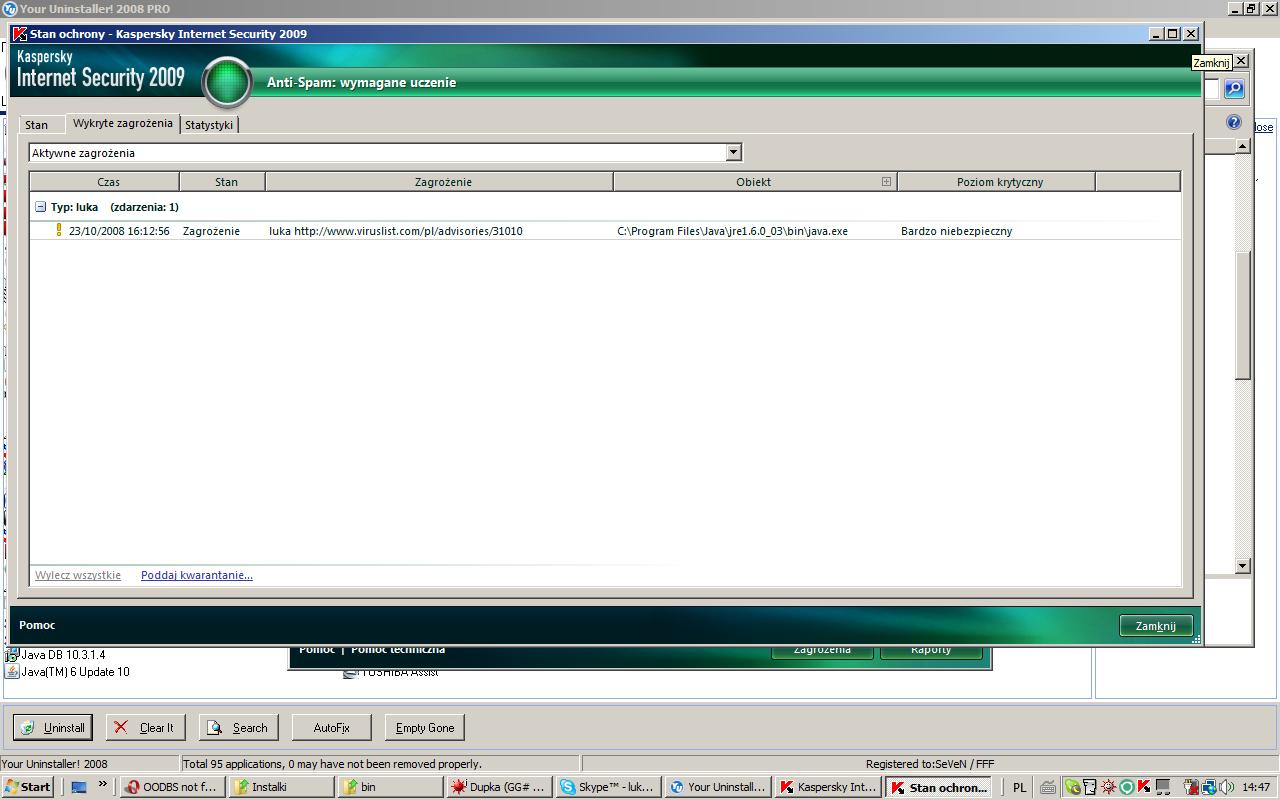Click the PL language indicator
Viewport: 1280px width, 800px height.
tap(1019, 788)
